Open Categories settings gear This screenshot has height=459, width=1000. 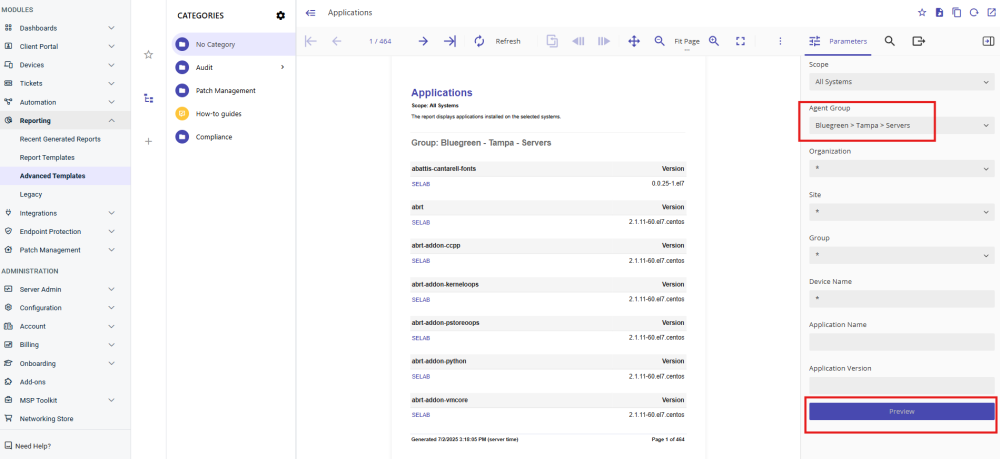point(281,15)
